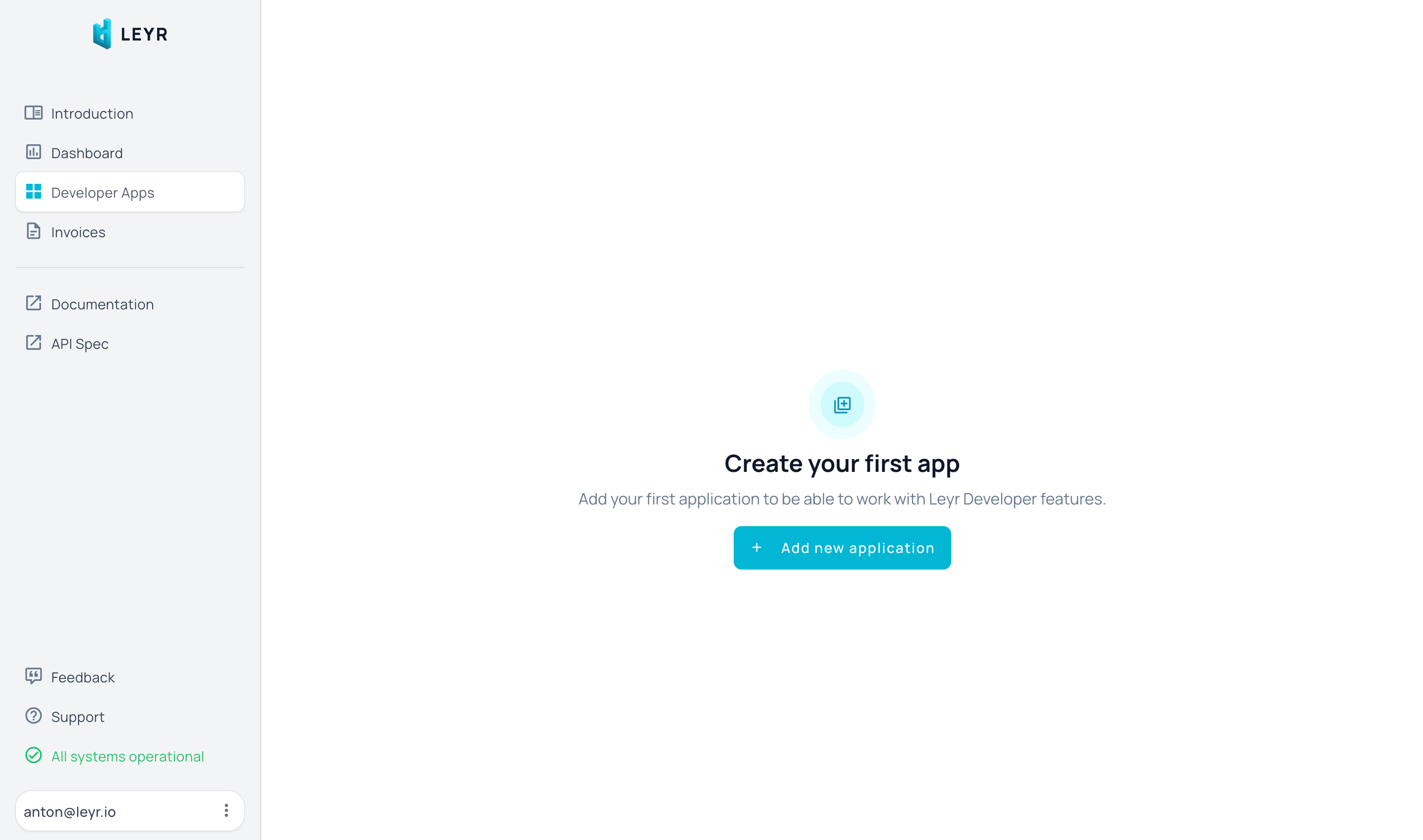The width and height of the screenshot is (1423, 840).
Task: Click the API Spec external link icon
Action: pos(34,342)
